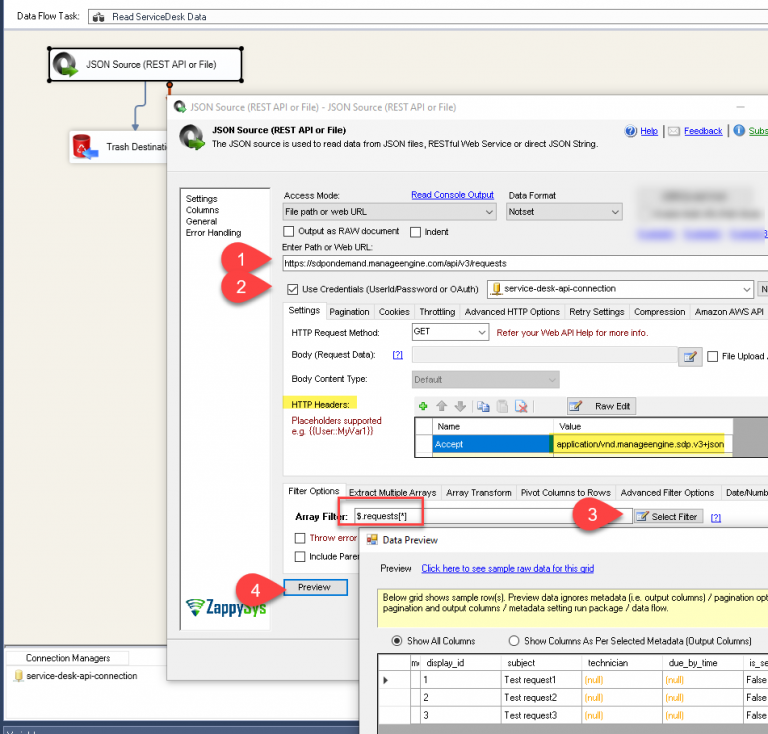Click the delete header icon with red X
Viewport: 768px width, 734px height.
click(x=521, y=407)
